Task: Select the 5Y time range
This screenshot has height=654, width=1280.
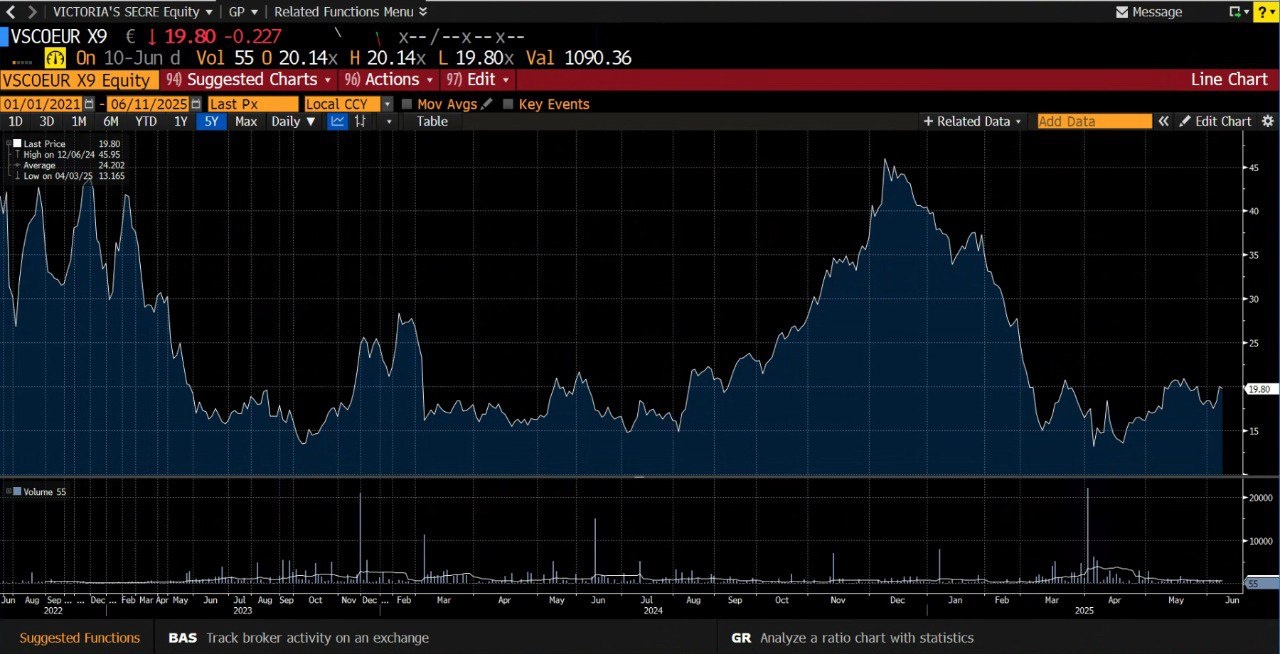Action: [213, 121]
